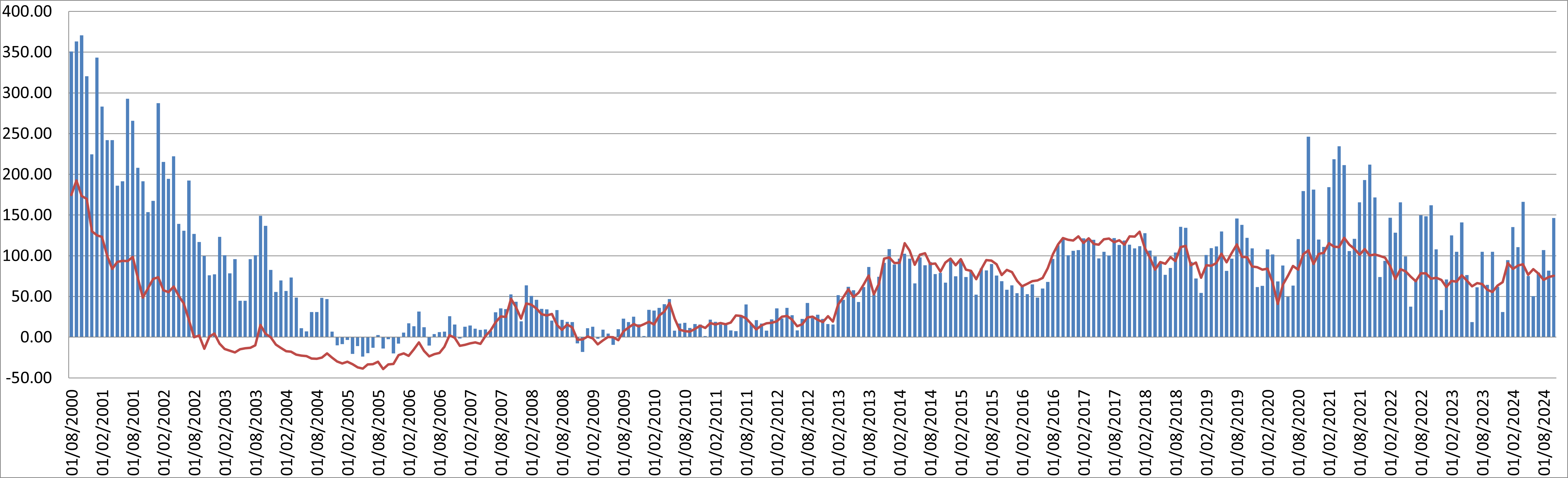Select the 01/02/2005 date label
The height and width of the screenshot is (478, 1568).
pos(348,433)
